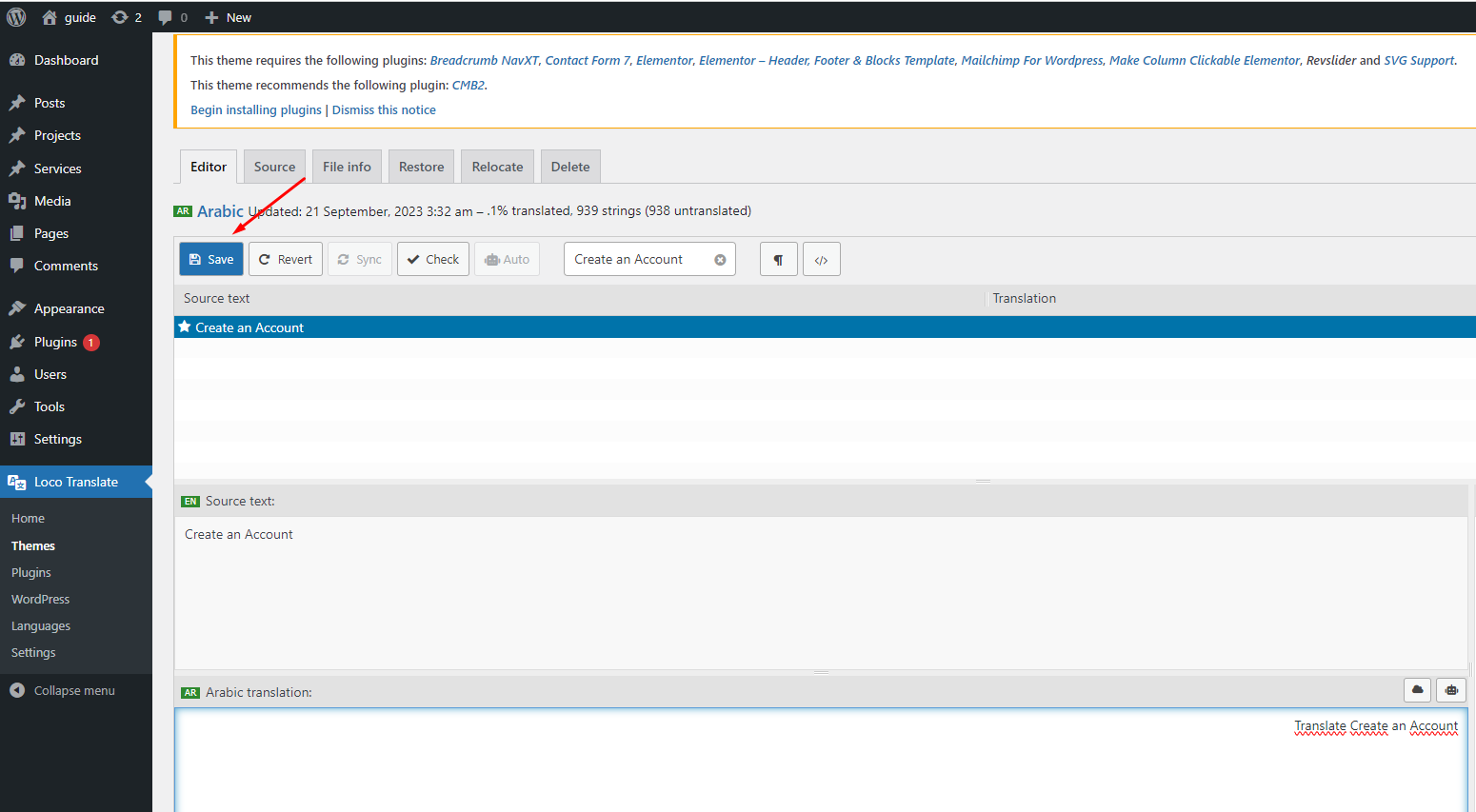
Task: Click into the Arabic translation text field
Action: [819, 762]
